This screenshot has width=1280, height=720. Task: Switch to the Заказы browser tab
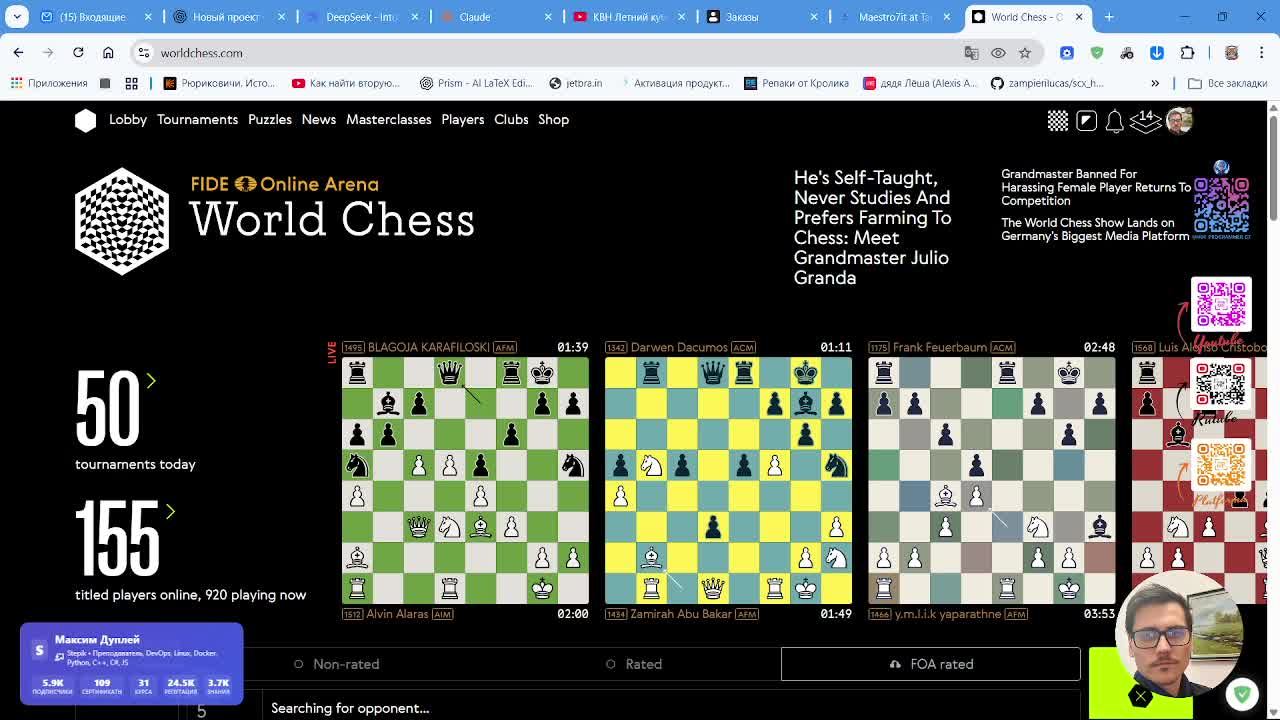(x=763, y=17)
